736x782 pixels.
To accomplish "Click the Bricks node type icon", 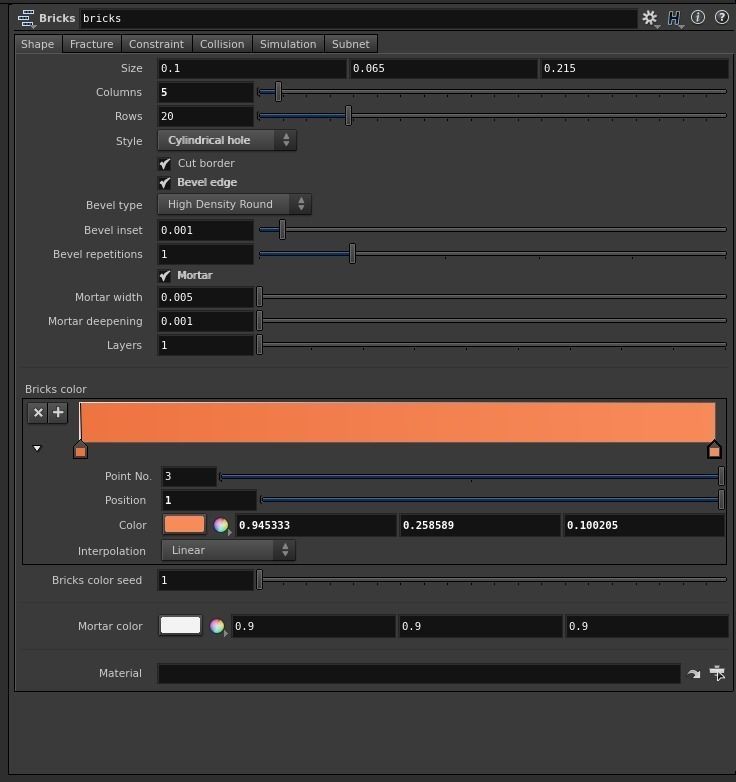I will coord(26,18).
